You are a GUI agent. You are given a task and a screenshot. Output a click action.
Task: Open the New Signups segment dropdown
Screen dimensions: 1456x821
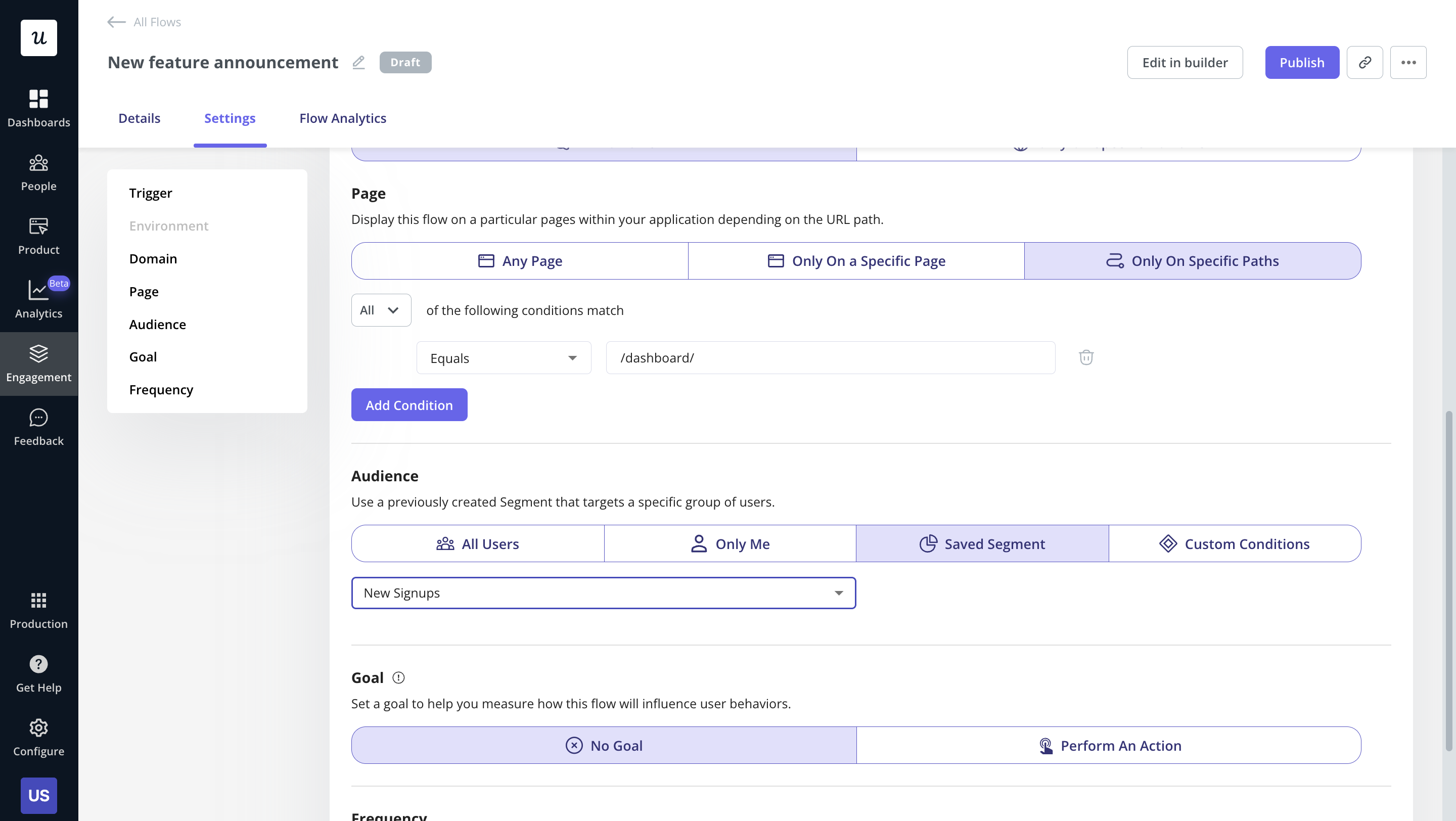pos(603,592)
